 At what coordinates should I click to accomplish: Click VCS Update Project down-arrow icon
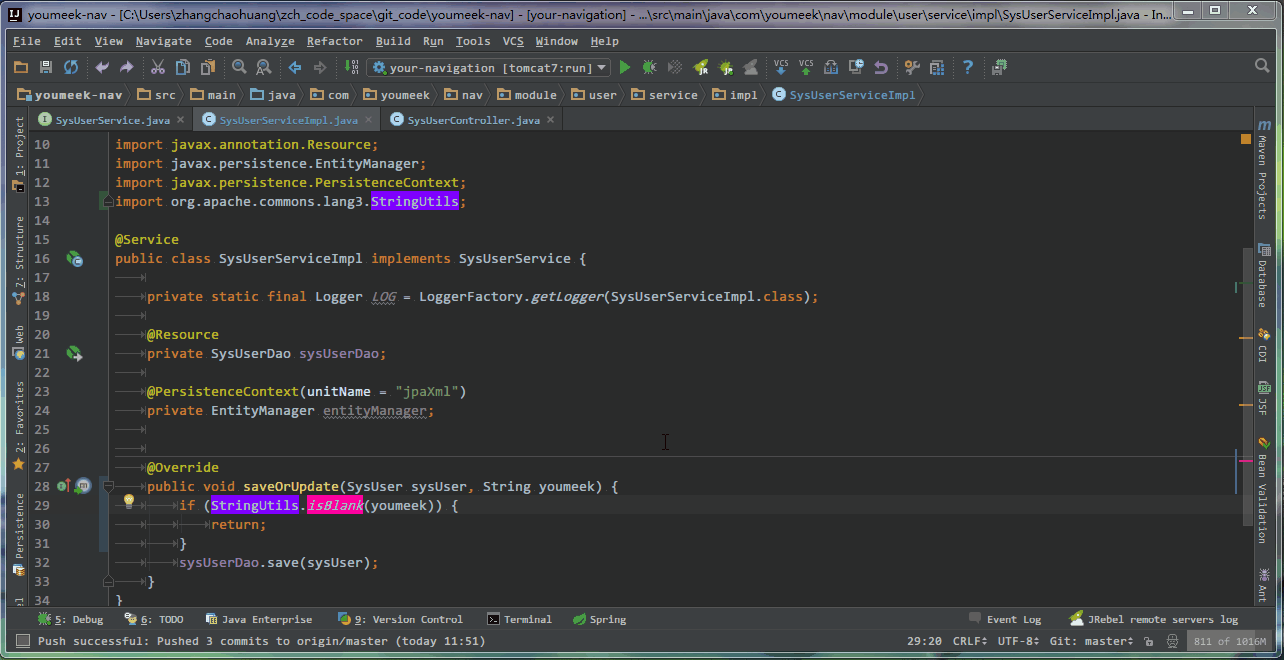(x=781, y=67)
